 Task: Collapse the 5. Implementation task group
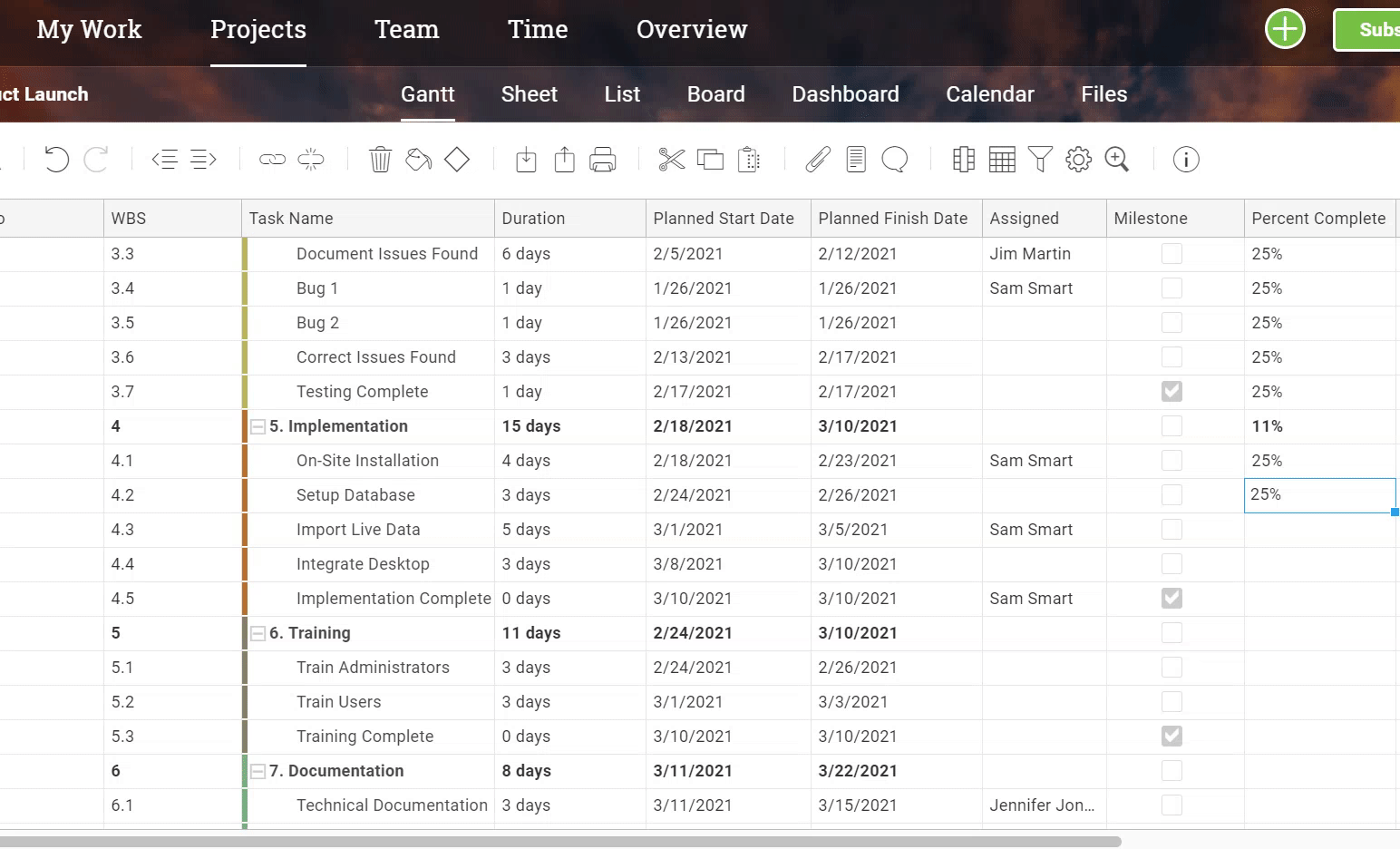click(x=258, y=426)
